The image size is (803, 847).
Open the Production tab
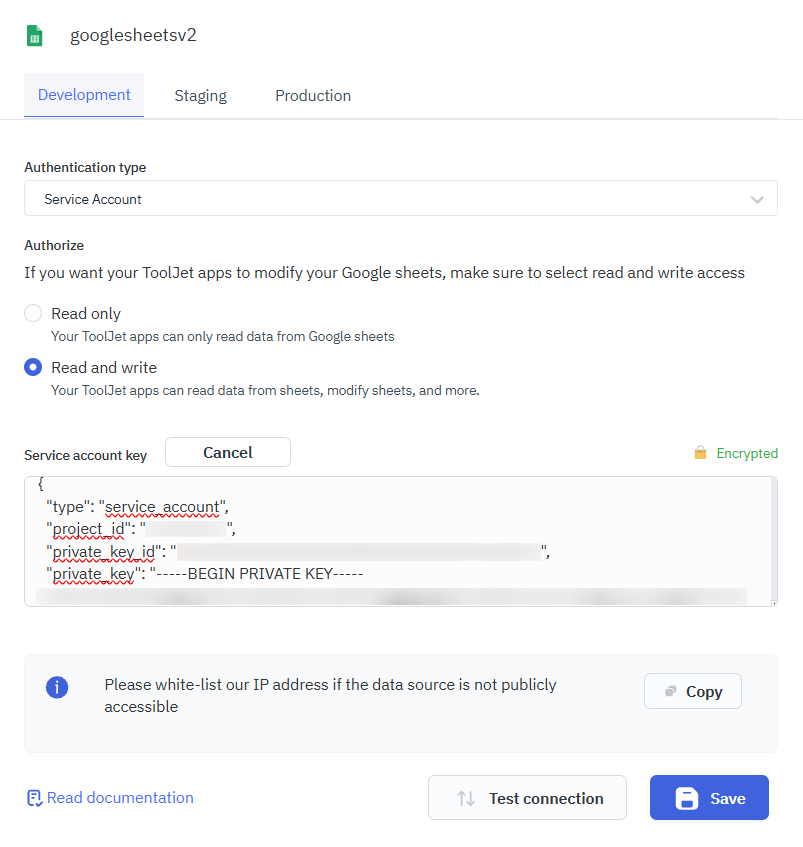coord(313,95)
